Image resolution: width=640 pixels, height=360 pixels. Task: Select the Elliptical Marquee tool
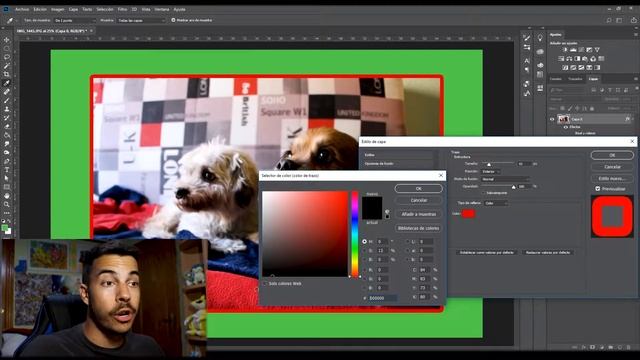(7, 49)
